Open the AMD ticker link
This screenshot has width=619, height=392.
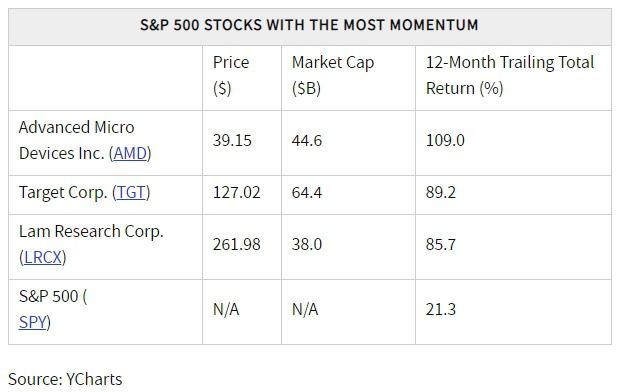[x=130, y=154]
